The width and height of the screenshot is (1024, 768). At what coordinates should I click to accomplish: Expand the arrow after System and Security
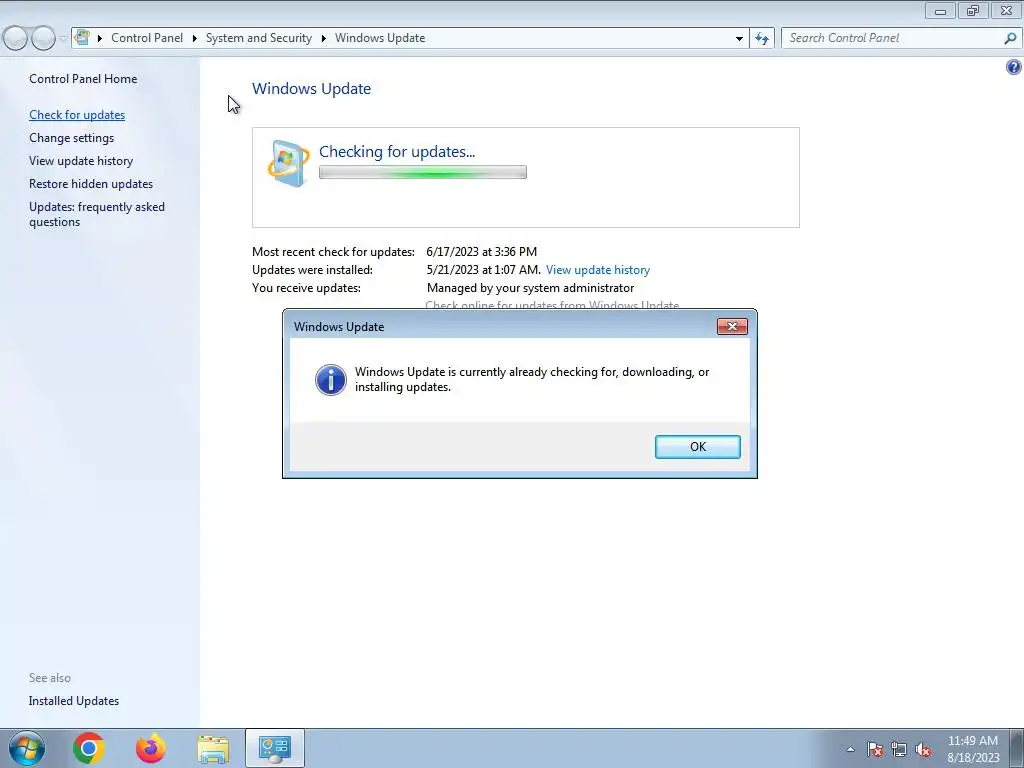click(x=323, y=38)
